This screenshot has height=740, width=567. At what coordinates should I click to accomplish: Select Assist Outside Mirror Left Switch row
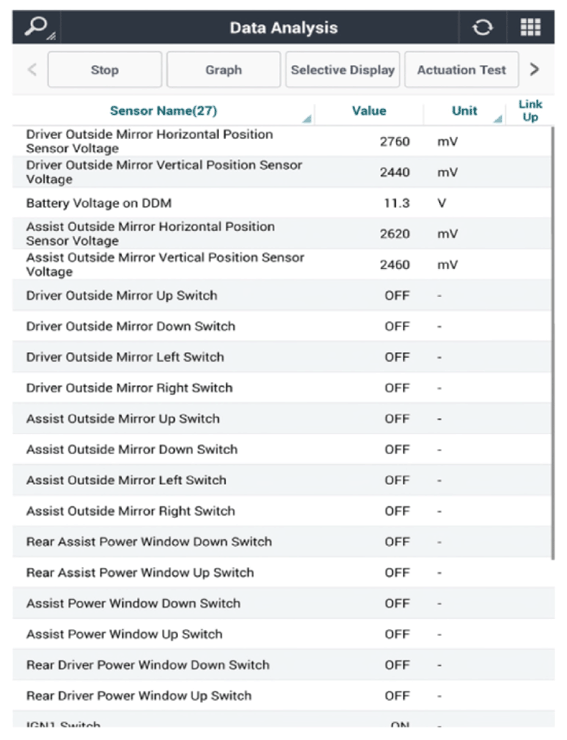click(x=282, y=480)
